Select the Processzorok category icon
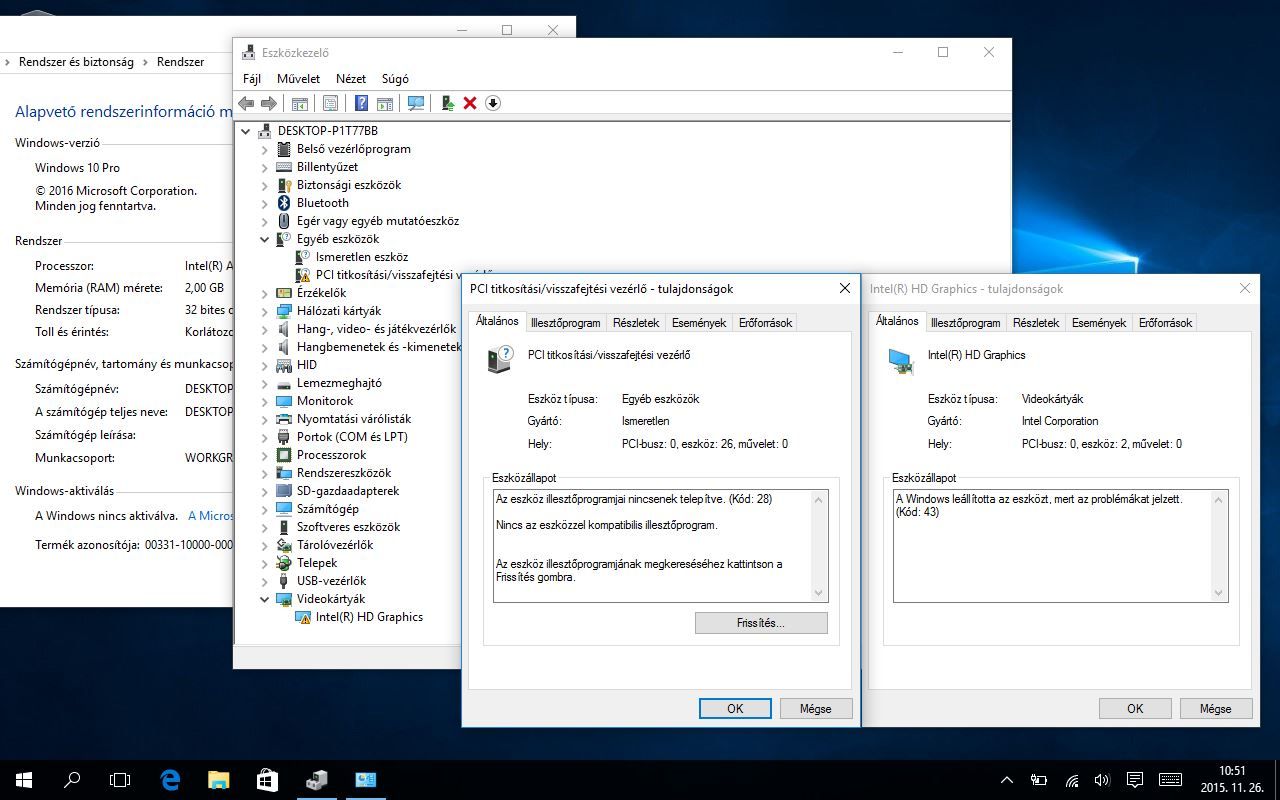 pyautogui.click(x=284, y=455)
